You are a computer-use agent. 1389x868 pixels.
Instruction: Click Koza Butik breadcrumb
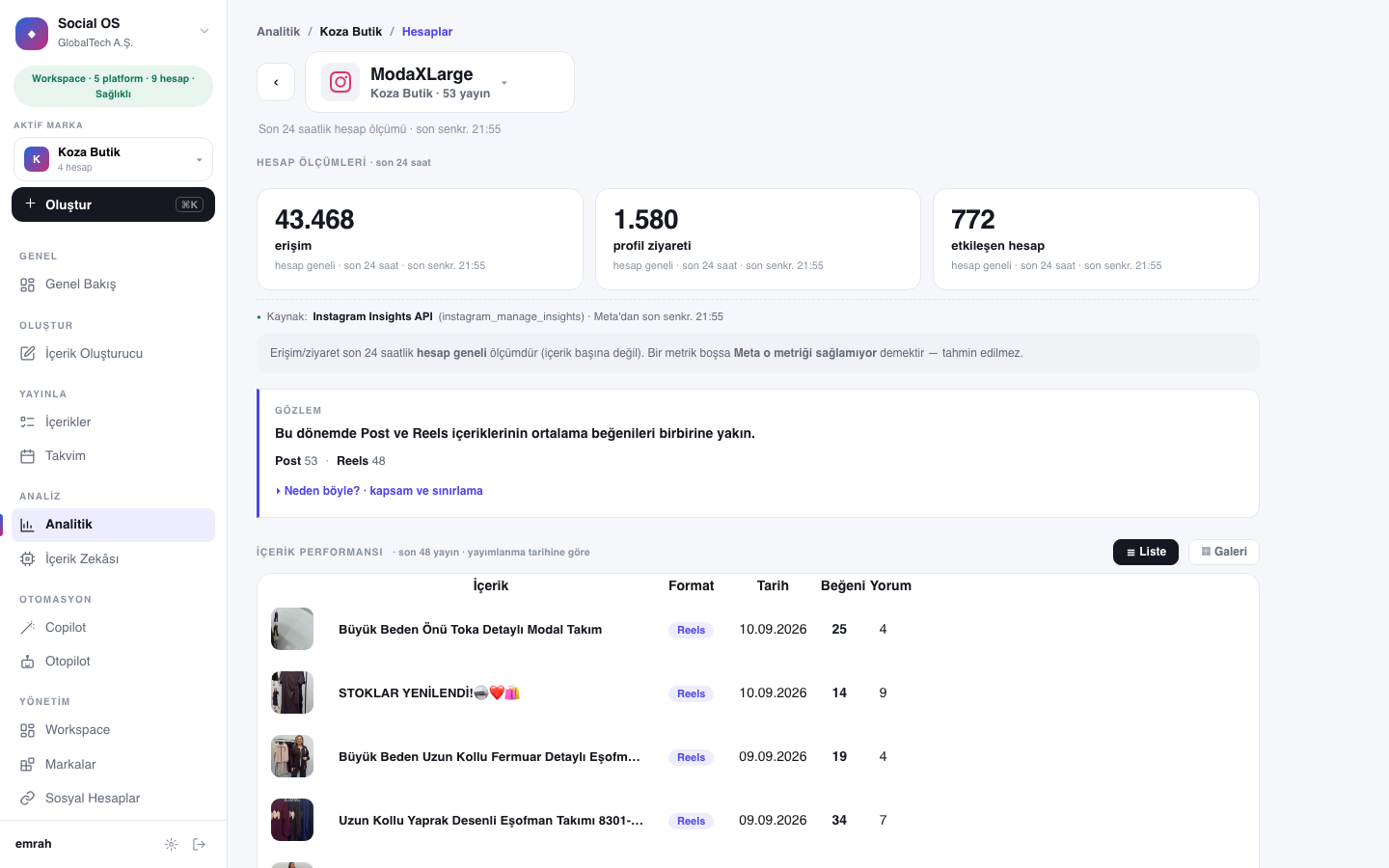pyautogui.click(x=351, y=32)
